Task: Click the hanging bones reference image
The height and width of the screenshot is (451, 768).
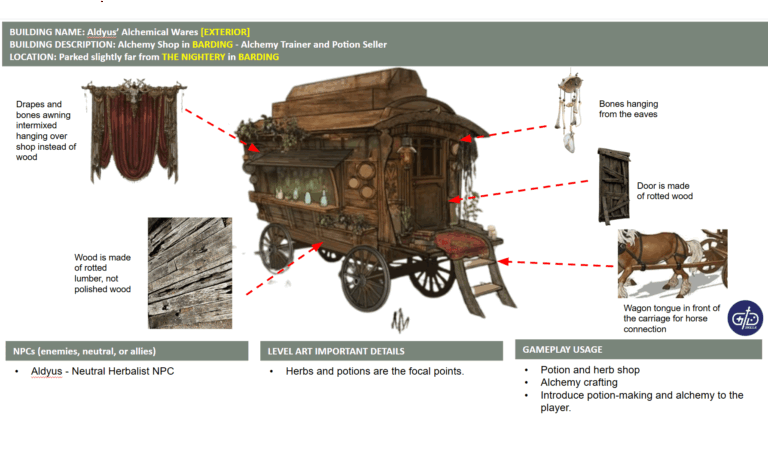Action: tap(570, 112)
